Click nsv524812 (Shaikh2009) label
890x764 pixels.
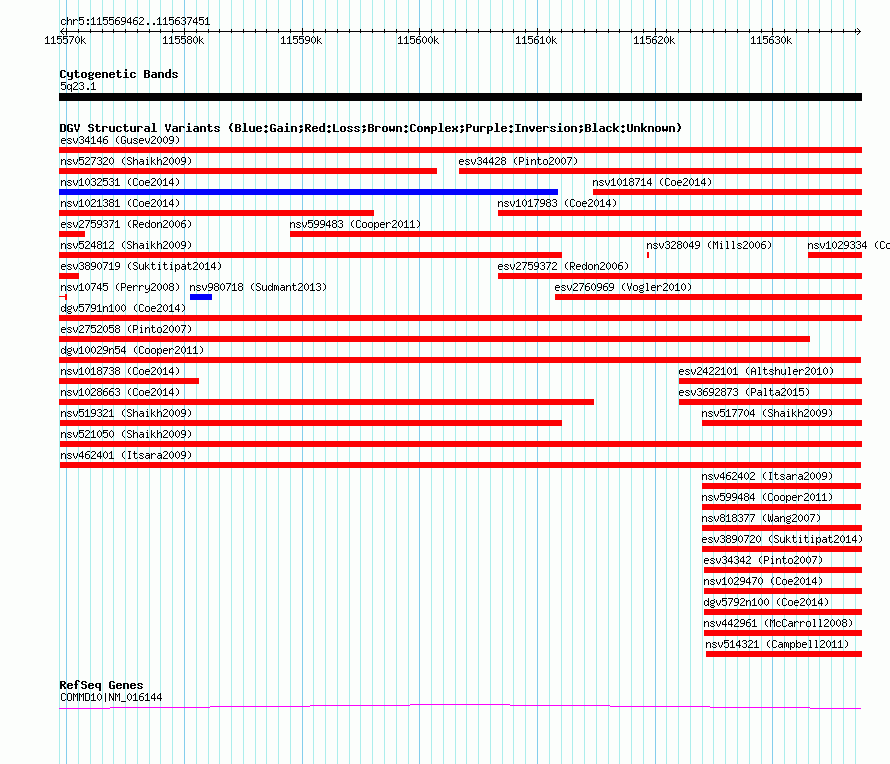click(x=126, y=245)
